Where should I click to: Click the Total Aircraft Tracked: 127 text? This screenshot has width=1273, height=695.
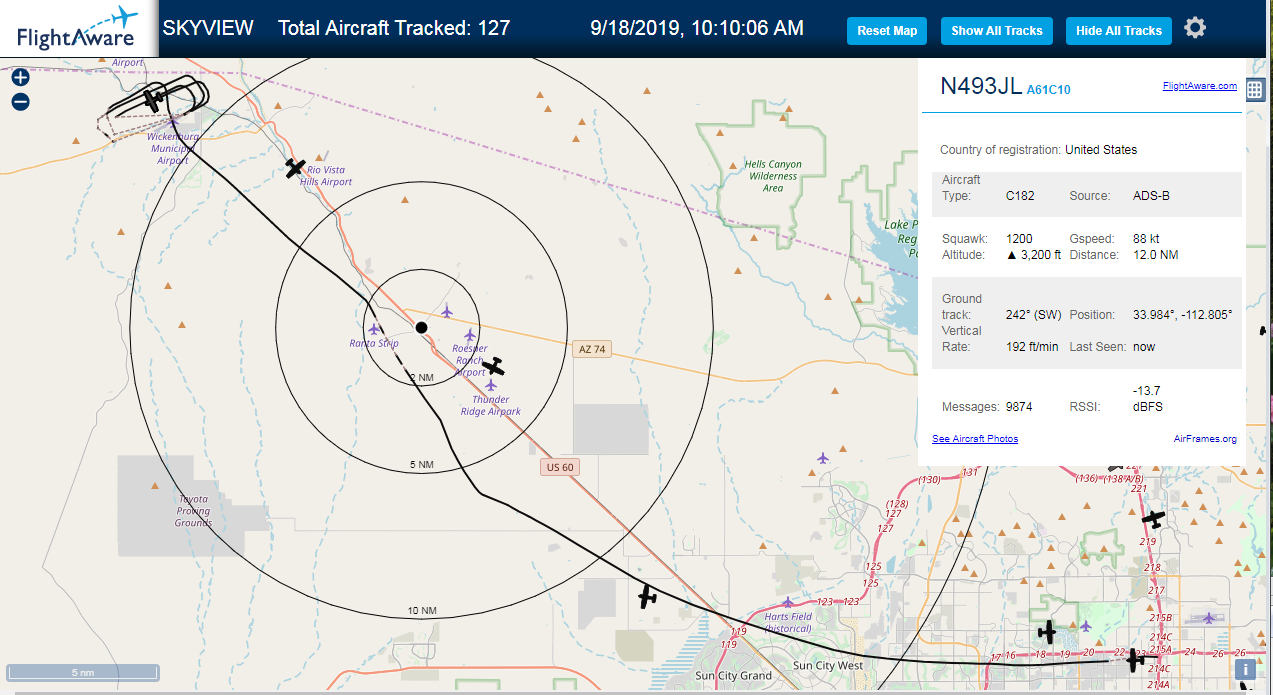coord(394,28)
